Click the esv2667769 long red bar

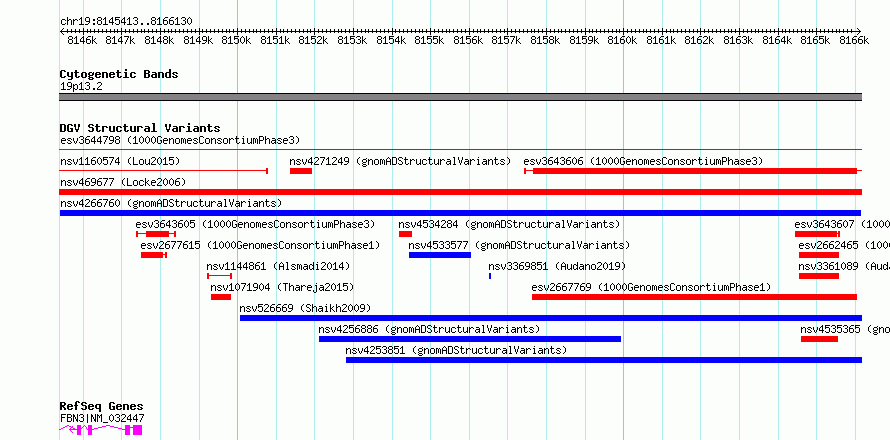[694, 297]
